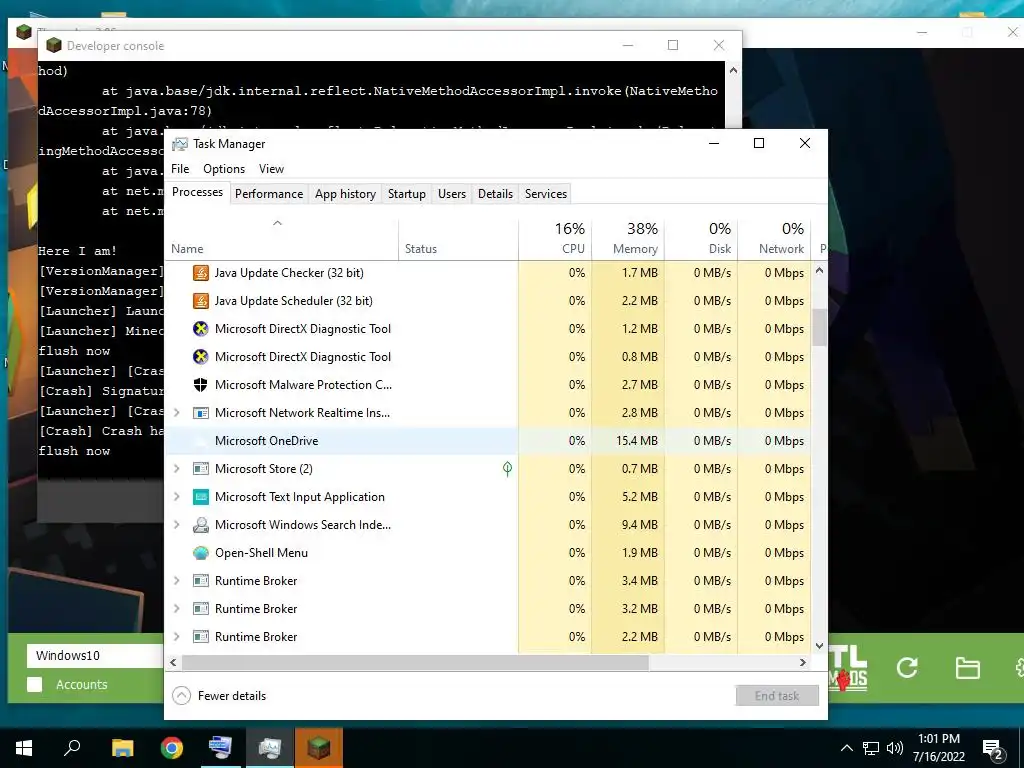The width and height of the screenshot is (1024, 768).
Task: Toggle the Accounts checkbox in launcher
Action: (x=35, y=684)
